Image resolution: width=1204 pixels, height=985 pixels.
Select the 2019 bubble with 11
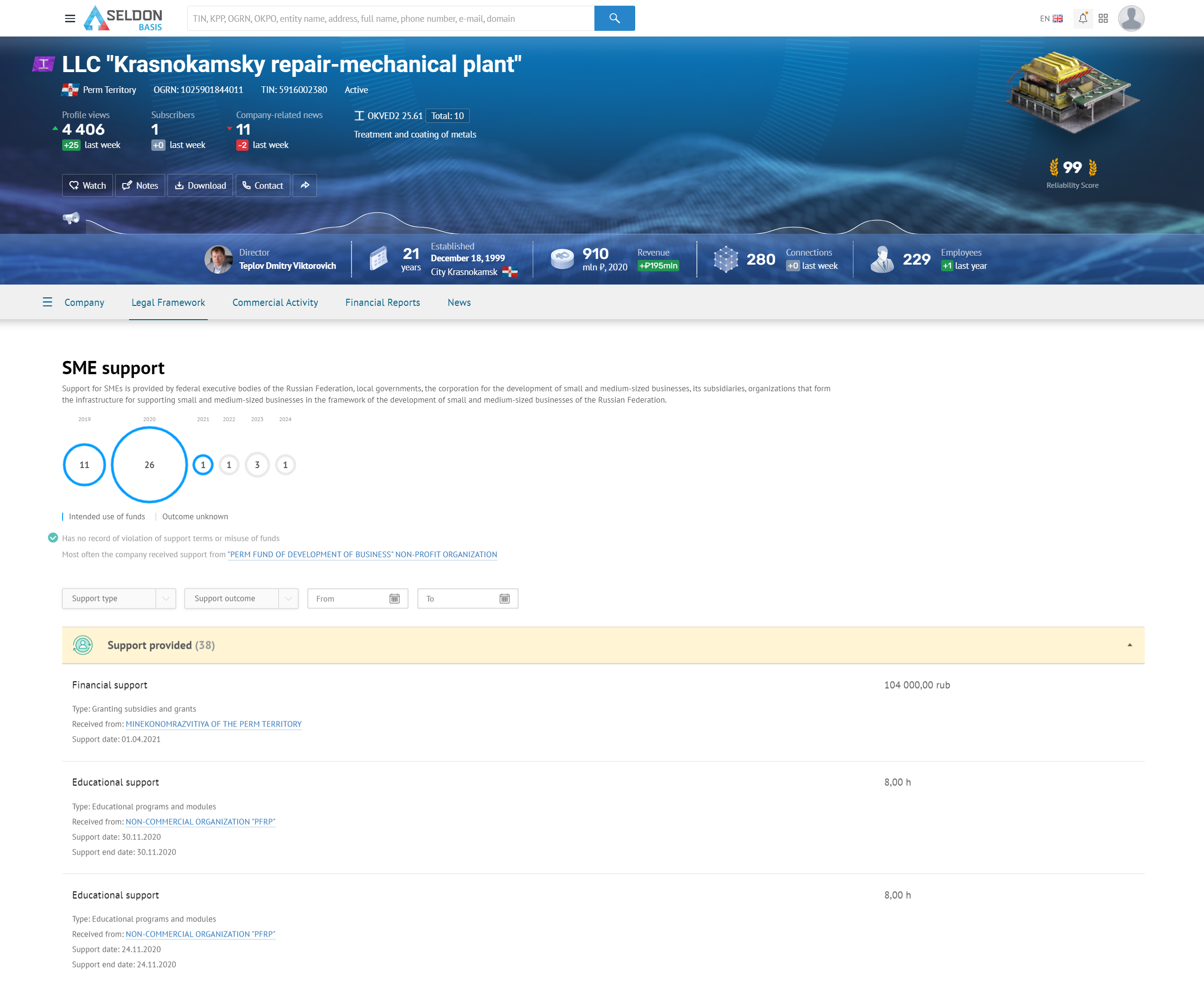[x=84, y=465]
